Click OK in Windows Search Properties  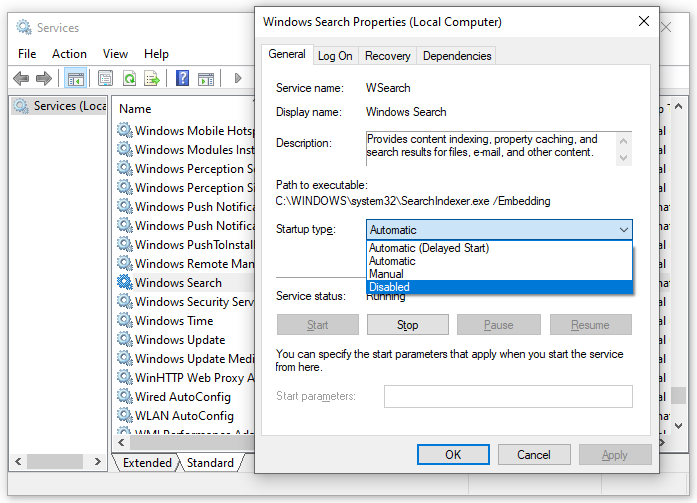tap(453, 455)
